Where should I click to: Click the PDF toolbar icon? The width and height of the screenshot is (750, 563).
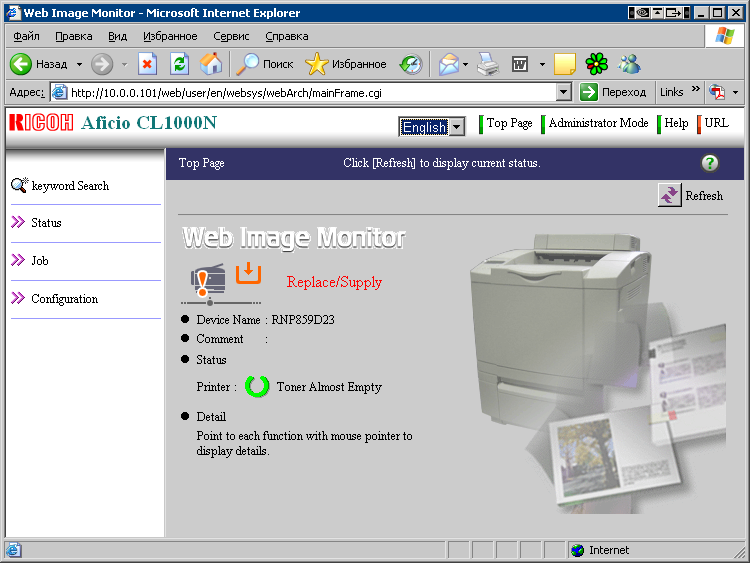(x=717, y=92)
